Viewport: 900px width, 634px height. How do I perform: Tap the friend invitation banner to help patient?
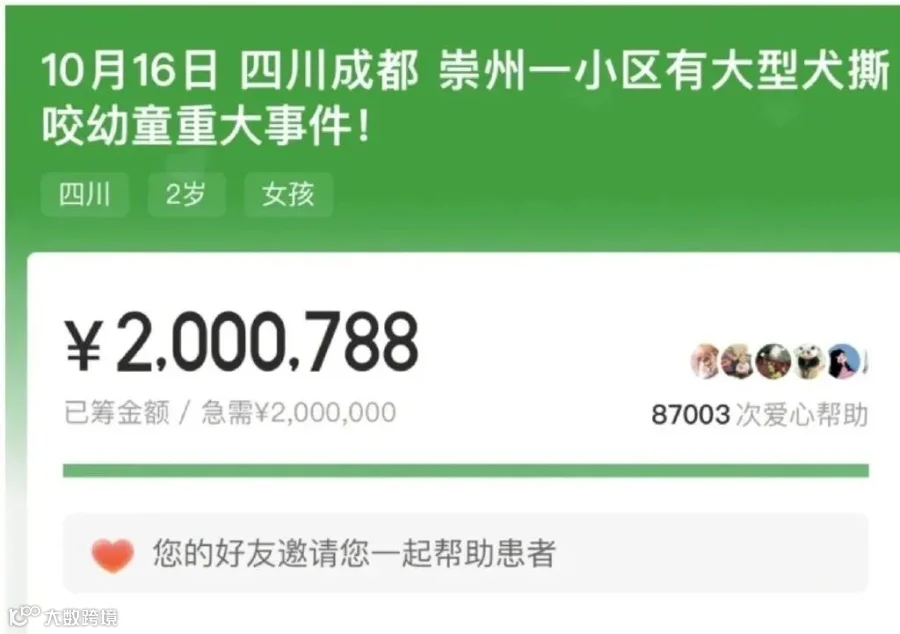[465, 553]
